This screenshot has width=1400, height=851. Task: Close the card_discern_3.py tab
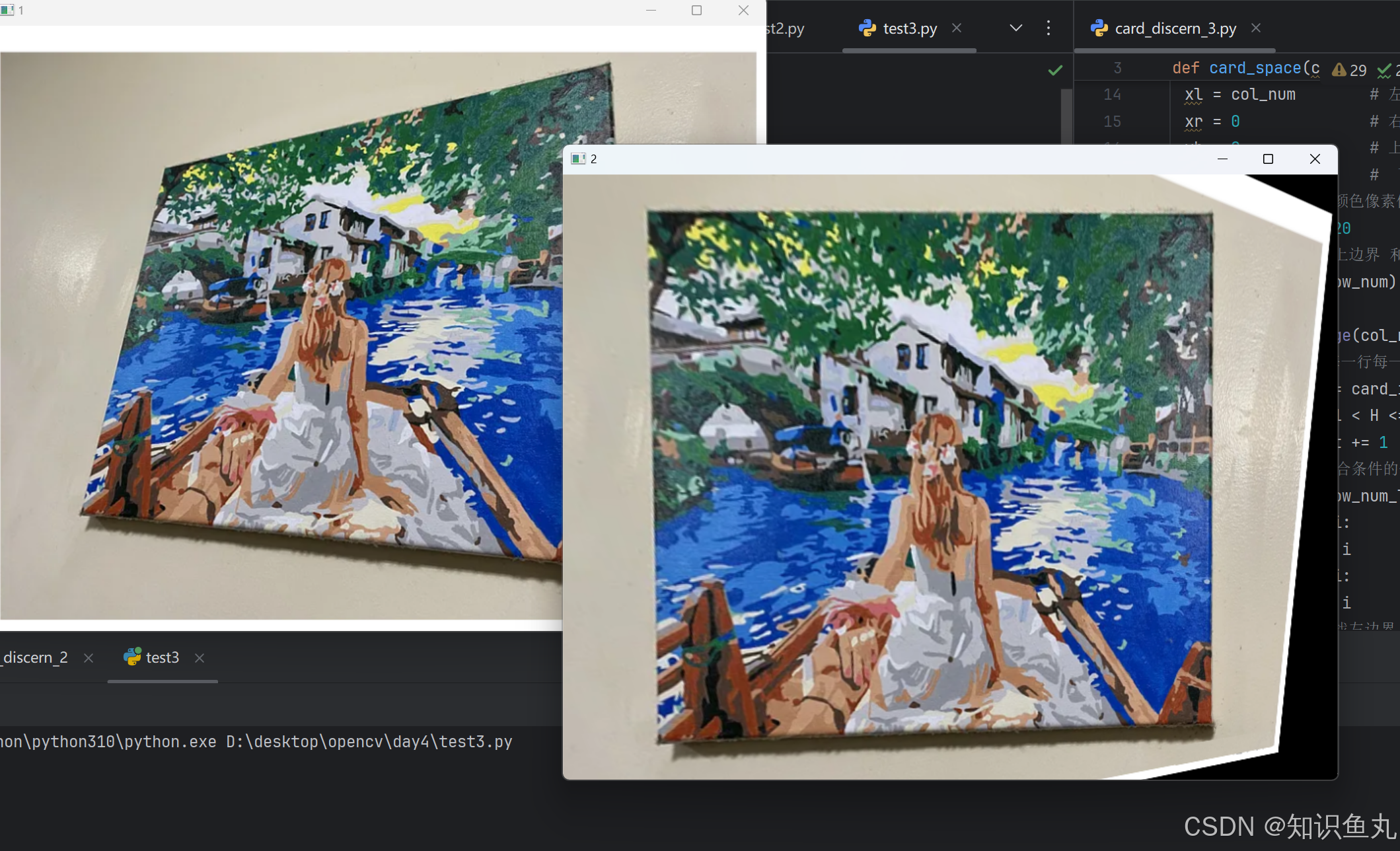point(1256,28)
